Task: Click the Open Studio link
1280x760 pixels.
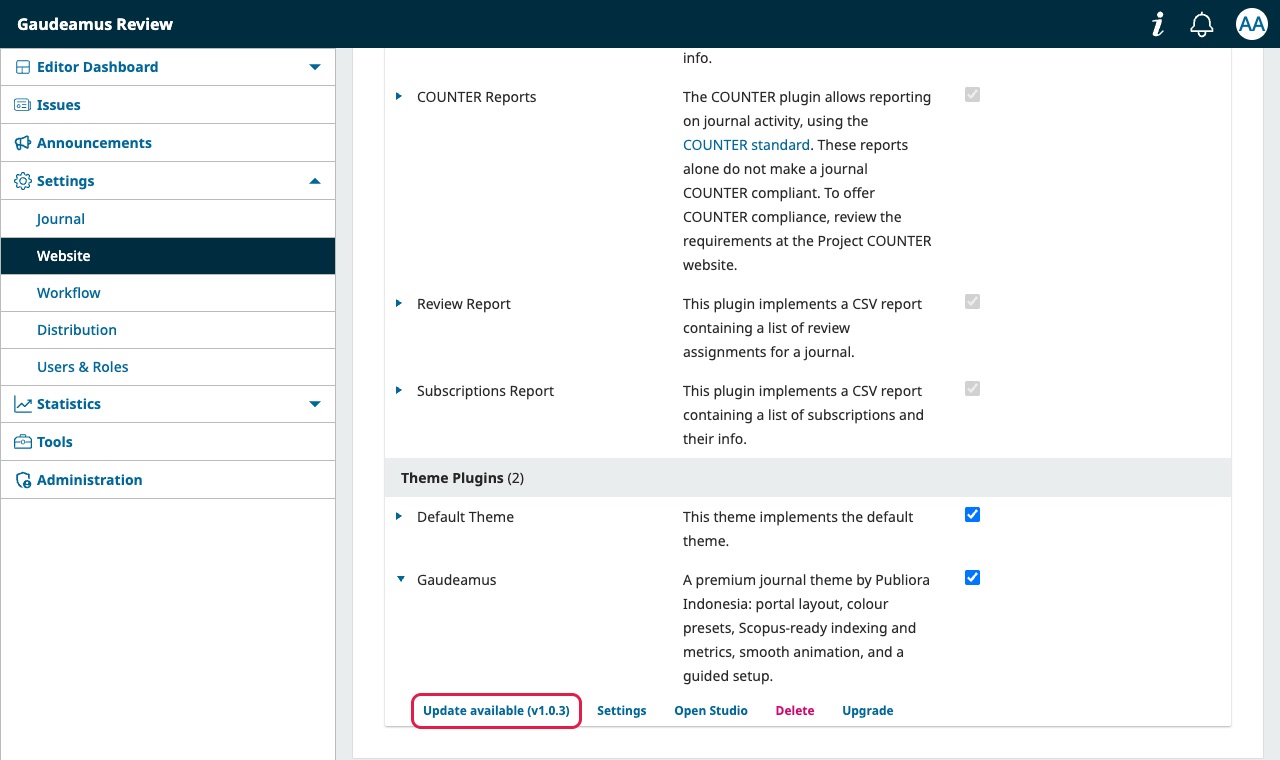Action: tap(711, 711)
